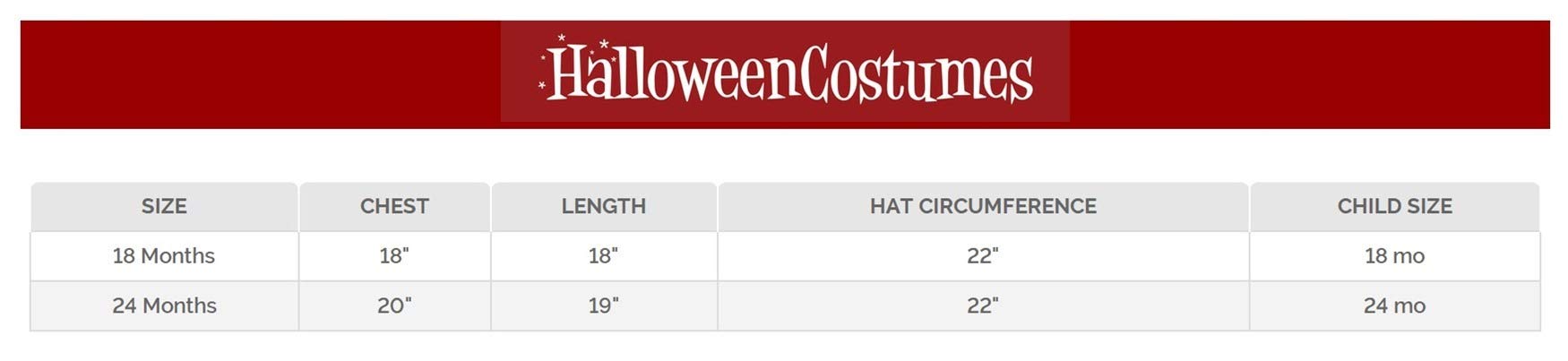Image resolution: width=1568 pixels, height=361 pixels.
Task: Click the 18" chest measurement cell
Action: (x=394, y=256)
